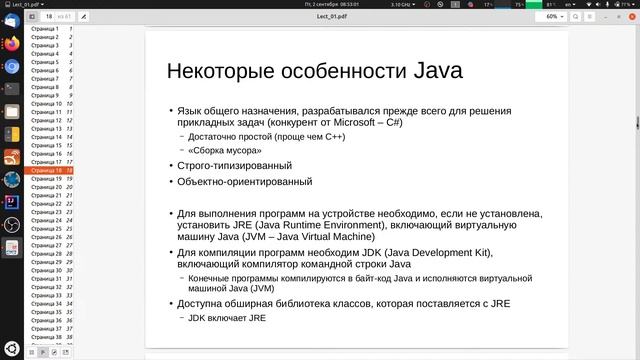The height and width of the screenshot is (360, 640).
Task: Switch sidebar to thumbnails view
Action: coord(31,352)
